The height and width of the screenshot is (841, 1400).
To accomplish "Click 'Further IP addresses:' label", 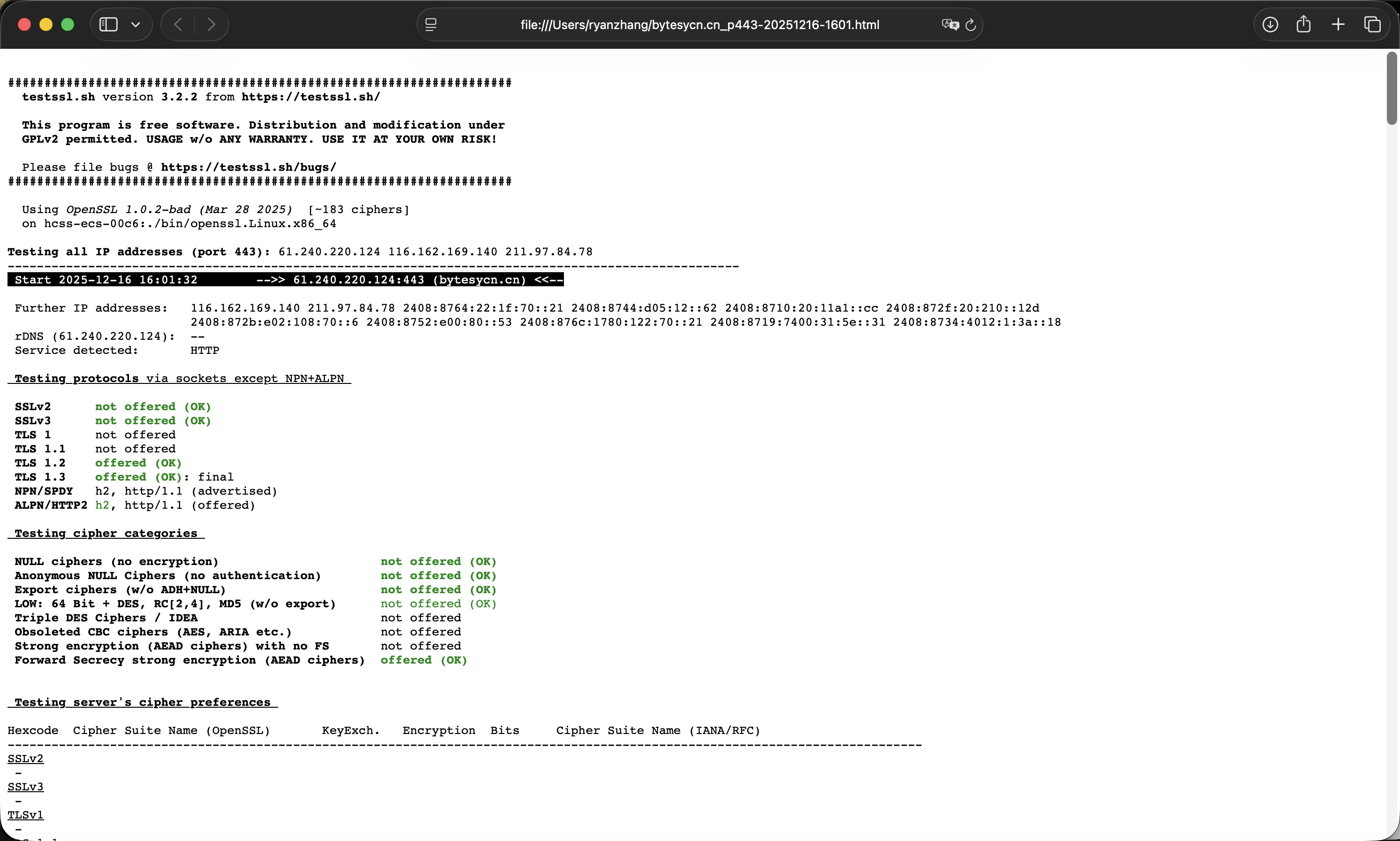I will pos(91,308).
